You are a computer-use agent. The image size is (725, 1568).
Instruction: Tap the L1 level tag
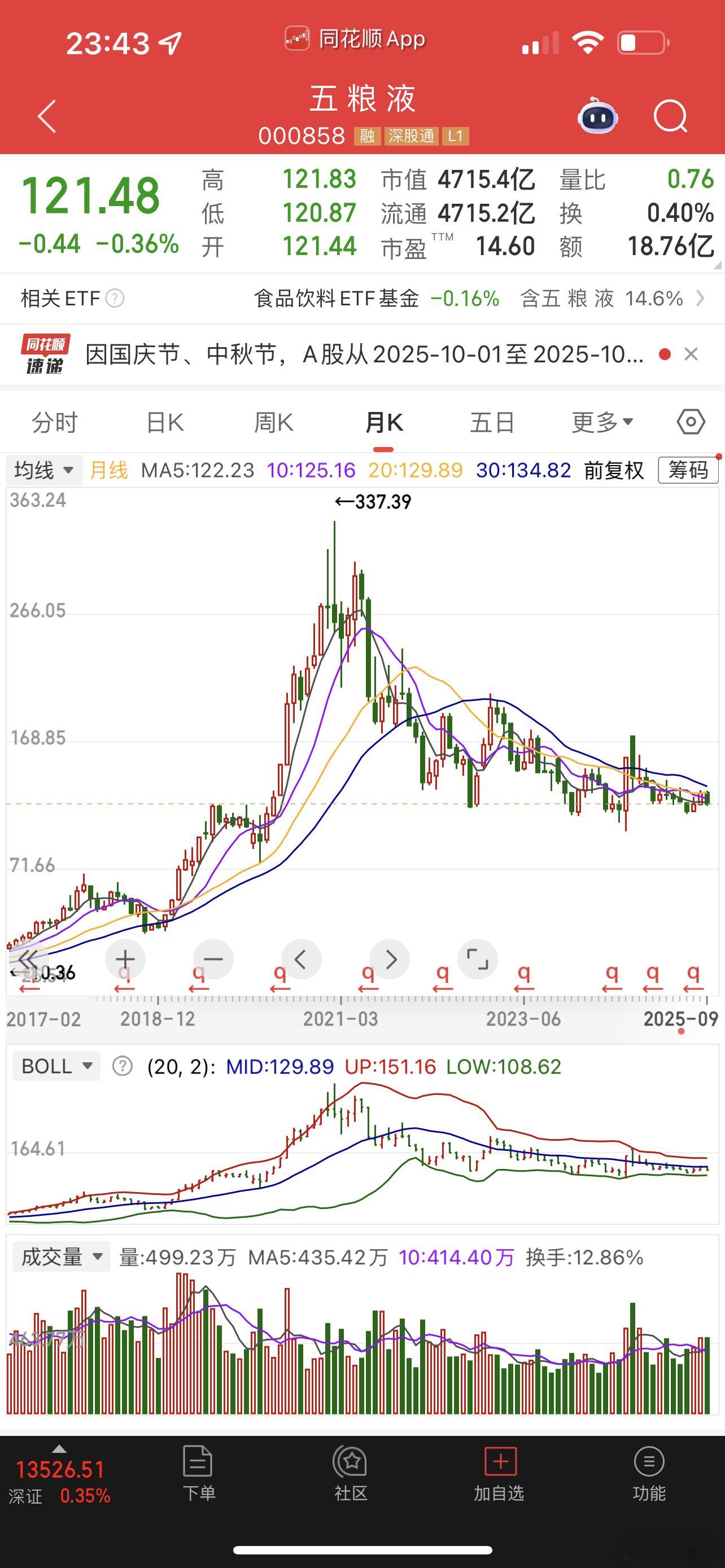[455, 135]
